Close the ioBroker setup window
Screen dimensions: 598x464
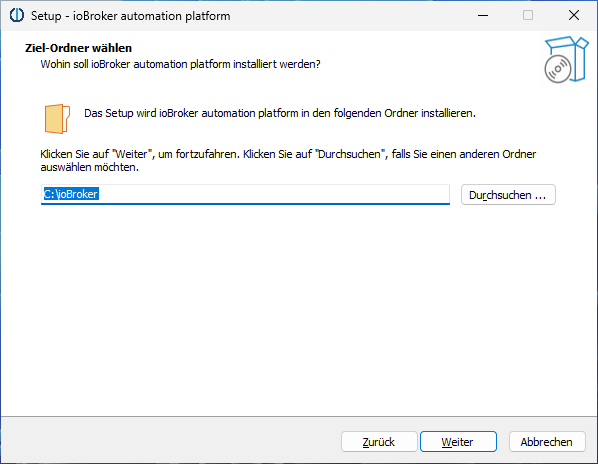click(574, 15)
